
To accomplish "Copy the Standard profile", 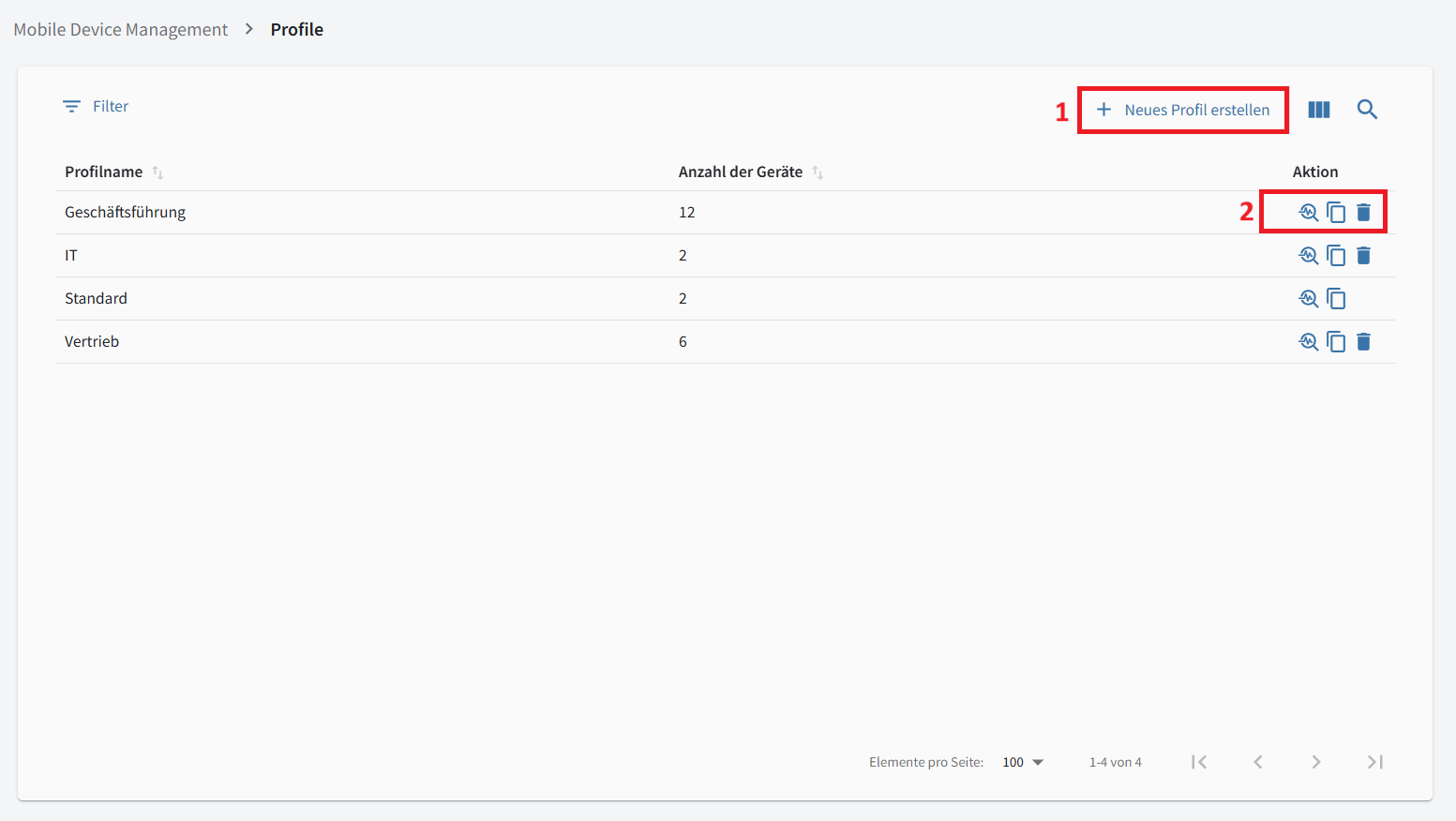I will pos(1336,299).
